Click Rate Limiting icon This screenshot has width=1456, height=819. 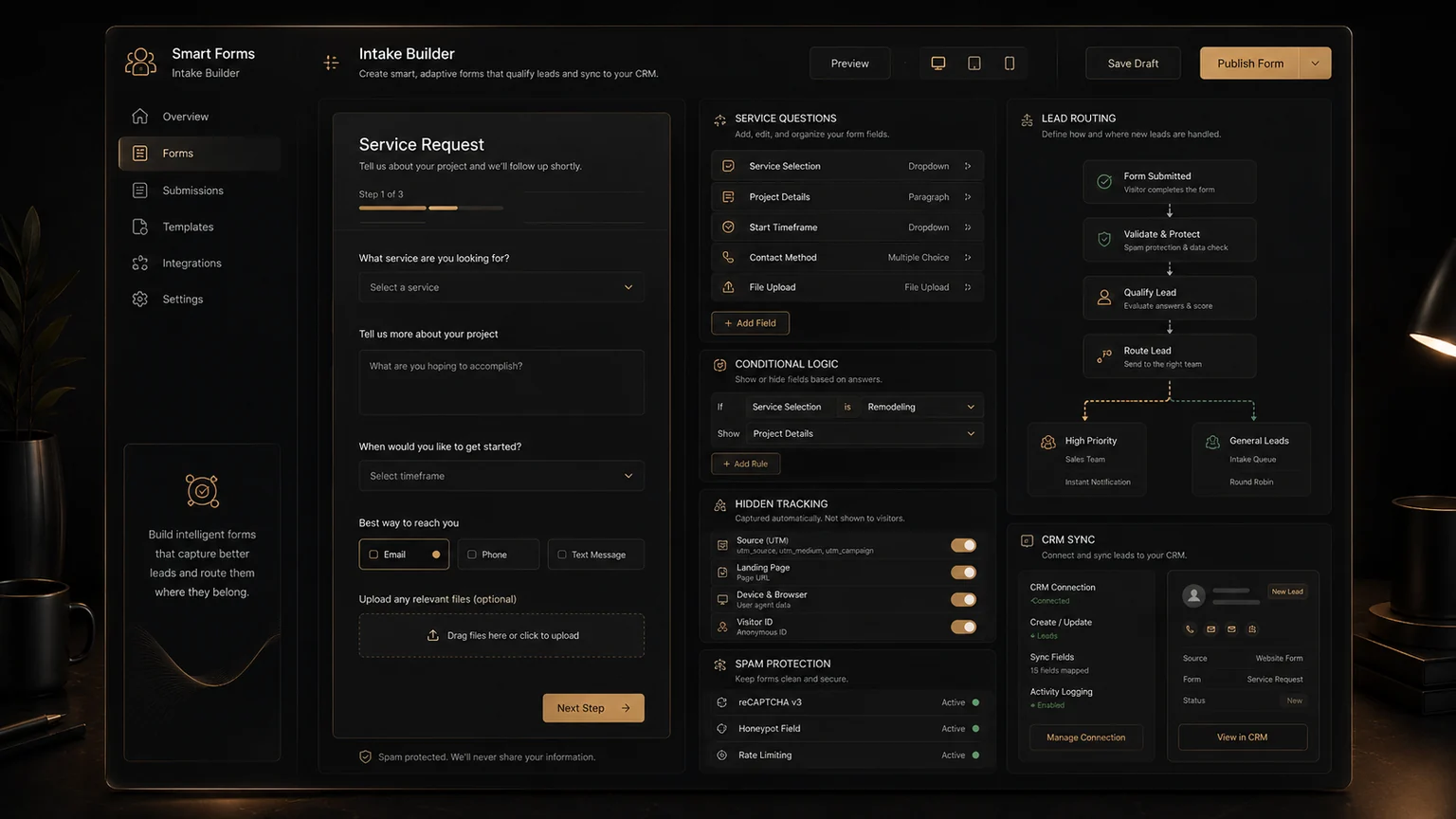(722, 755)
